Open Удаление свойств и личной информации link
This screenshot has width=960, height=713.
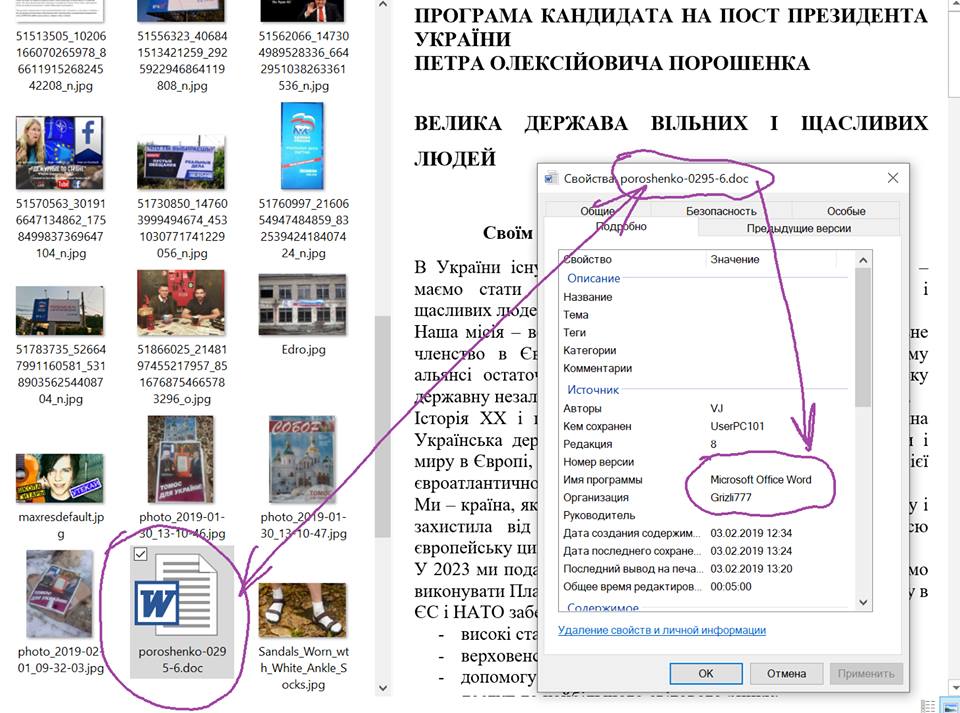[662, 630]
